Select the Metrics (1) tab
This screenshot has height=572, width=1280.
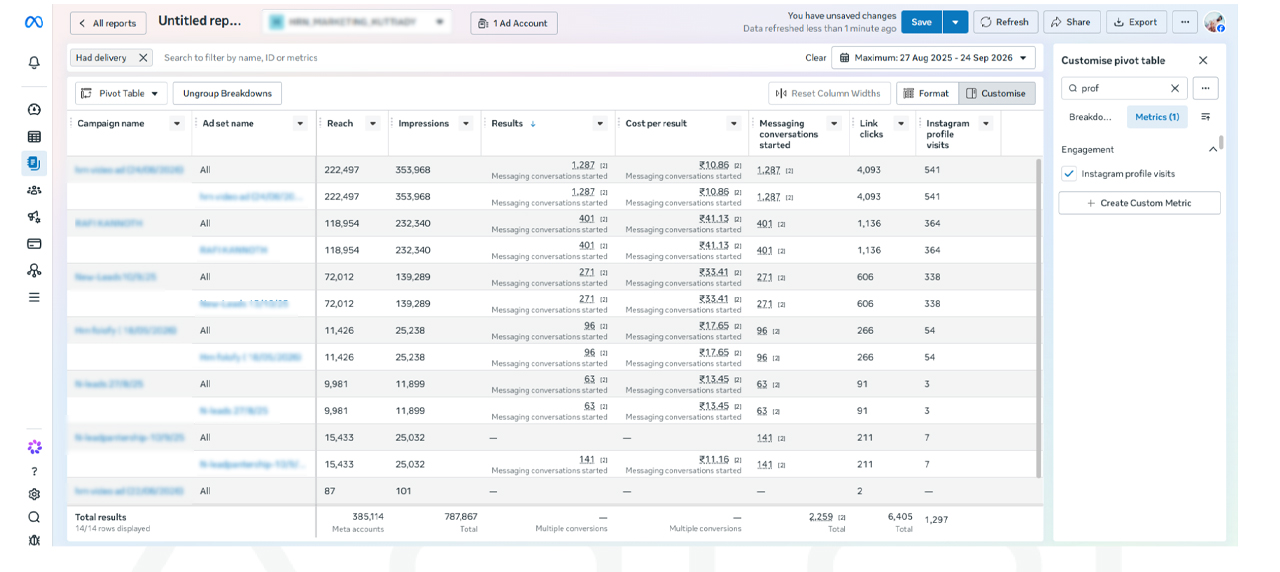coord(1157,117)
